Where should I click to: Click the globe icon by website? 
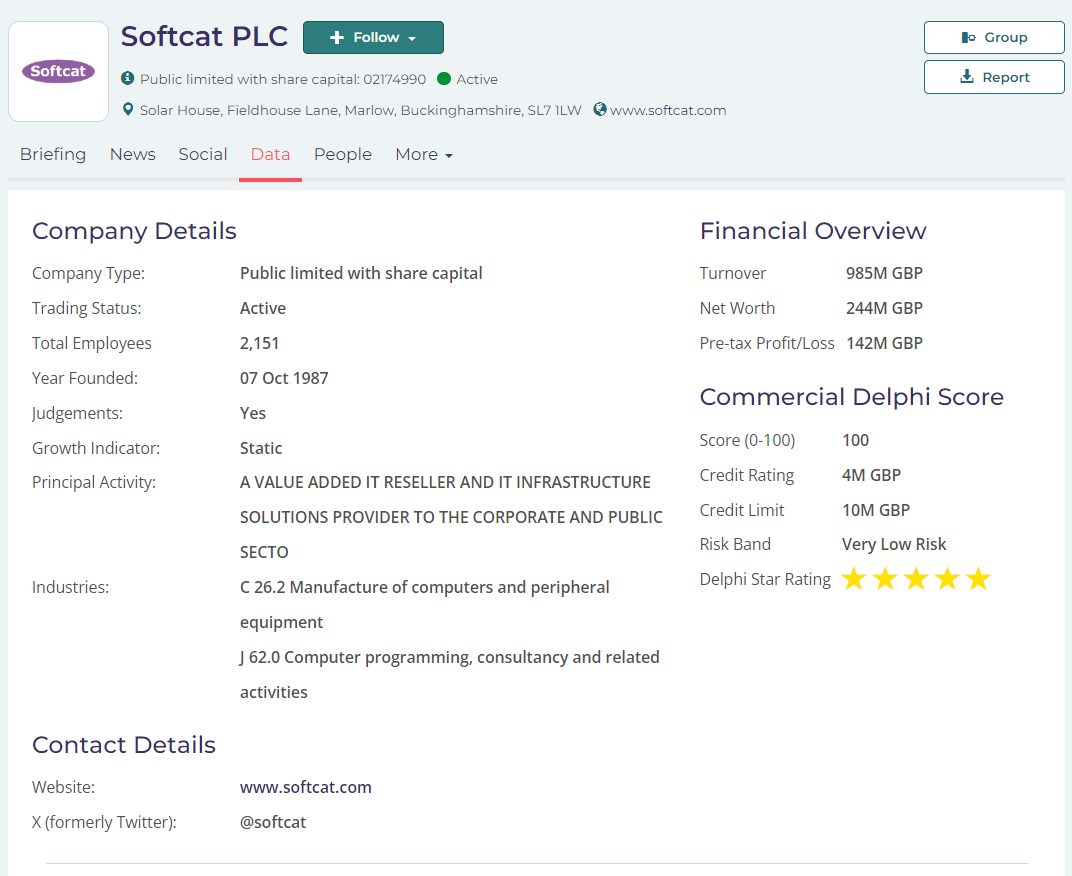click(x=600, y=109)
